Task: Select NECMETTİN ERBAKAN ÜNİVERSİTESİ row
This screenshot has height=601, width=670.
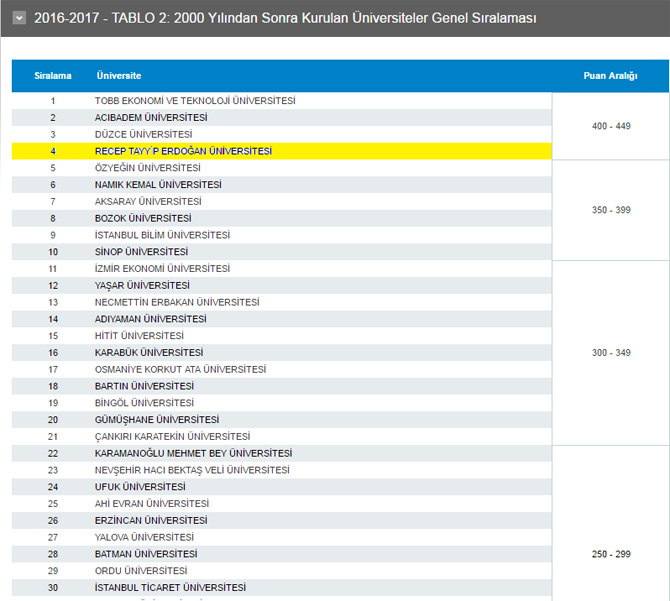Action: coord(282,302)
